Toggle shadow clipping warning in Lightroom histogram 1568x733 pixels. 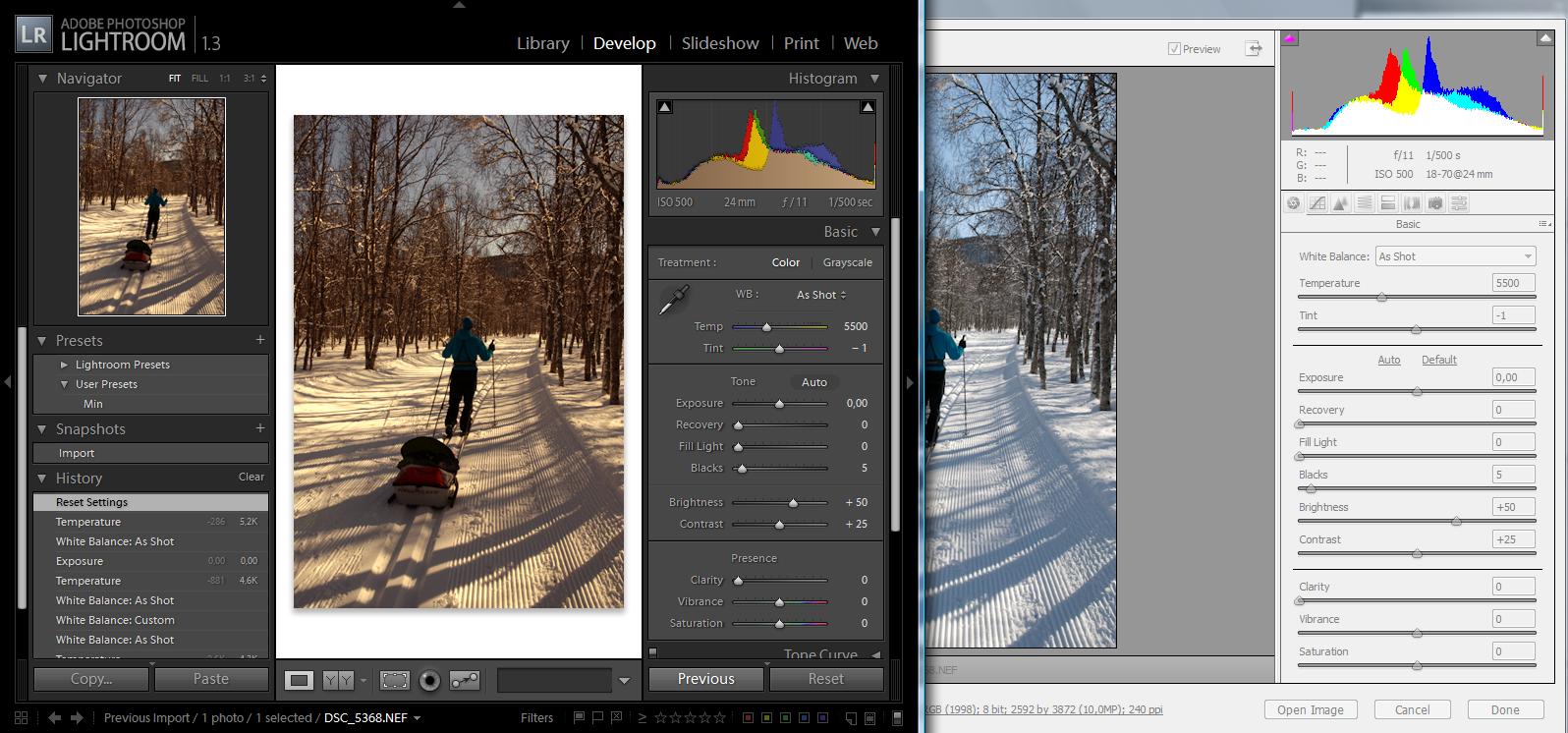(665, 107)
